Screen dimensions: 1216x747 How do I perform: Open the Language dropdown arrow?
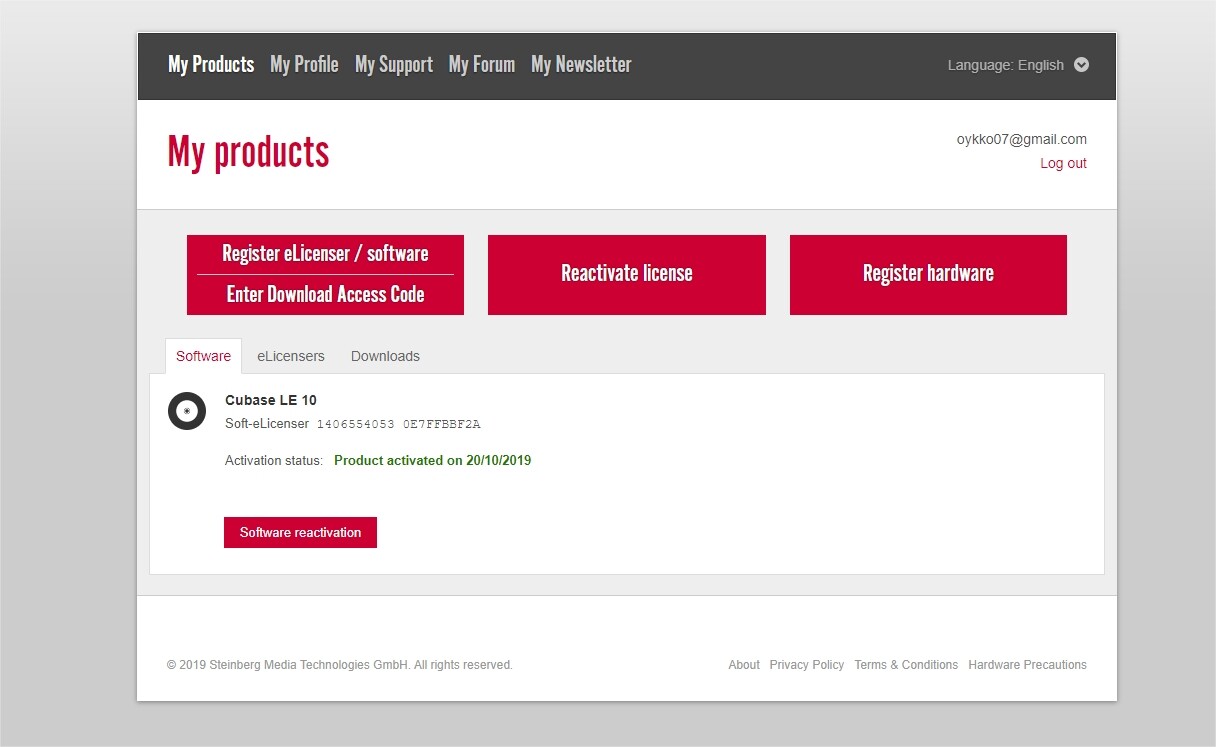coord(1081,65)
